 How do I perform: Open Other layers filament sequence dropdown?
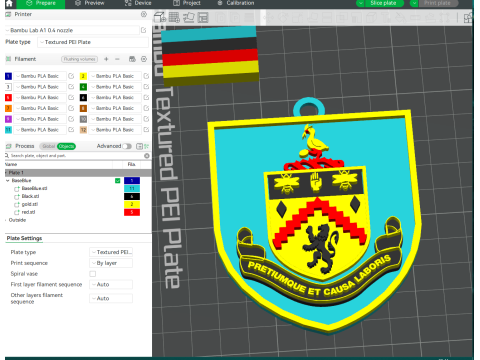click(111, 298)
